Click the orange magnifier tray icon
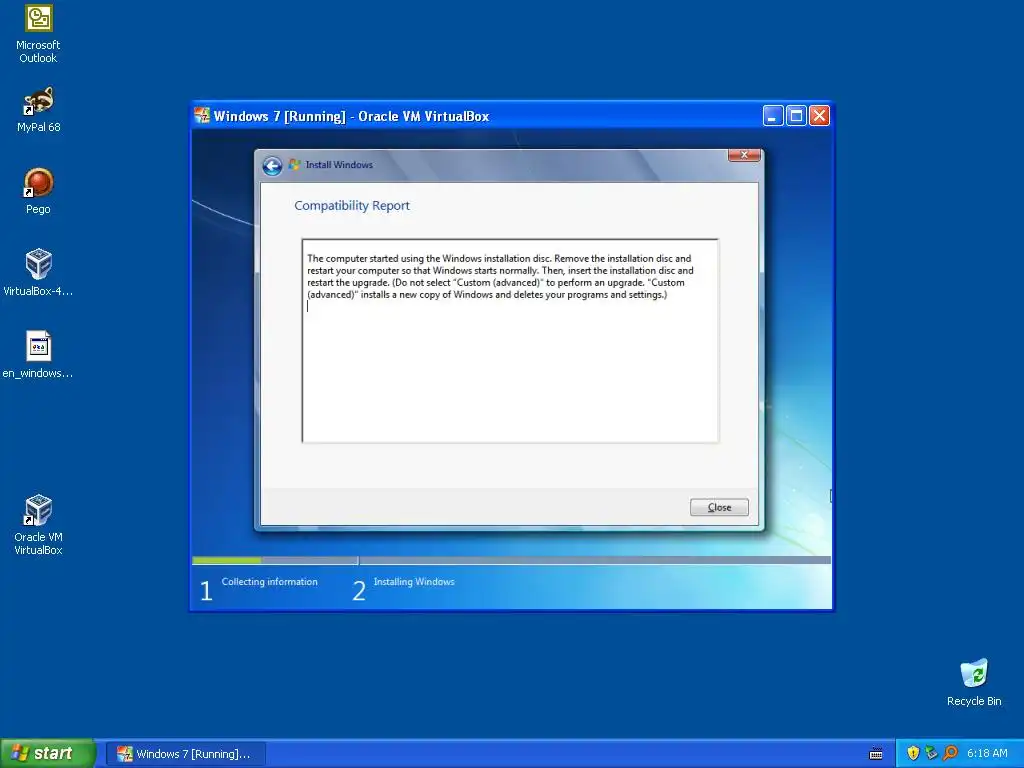The width and height of the screenshot is (1024, 768). point(950,753)
